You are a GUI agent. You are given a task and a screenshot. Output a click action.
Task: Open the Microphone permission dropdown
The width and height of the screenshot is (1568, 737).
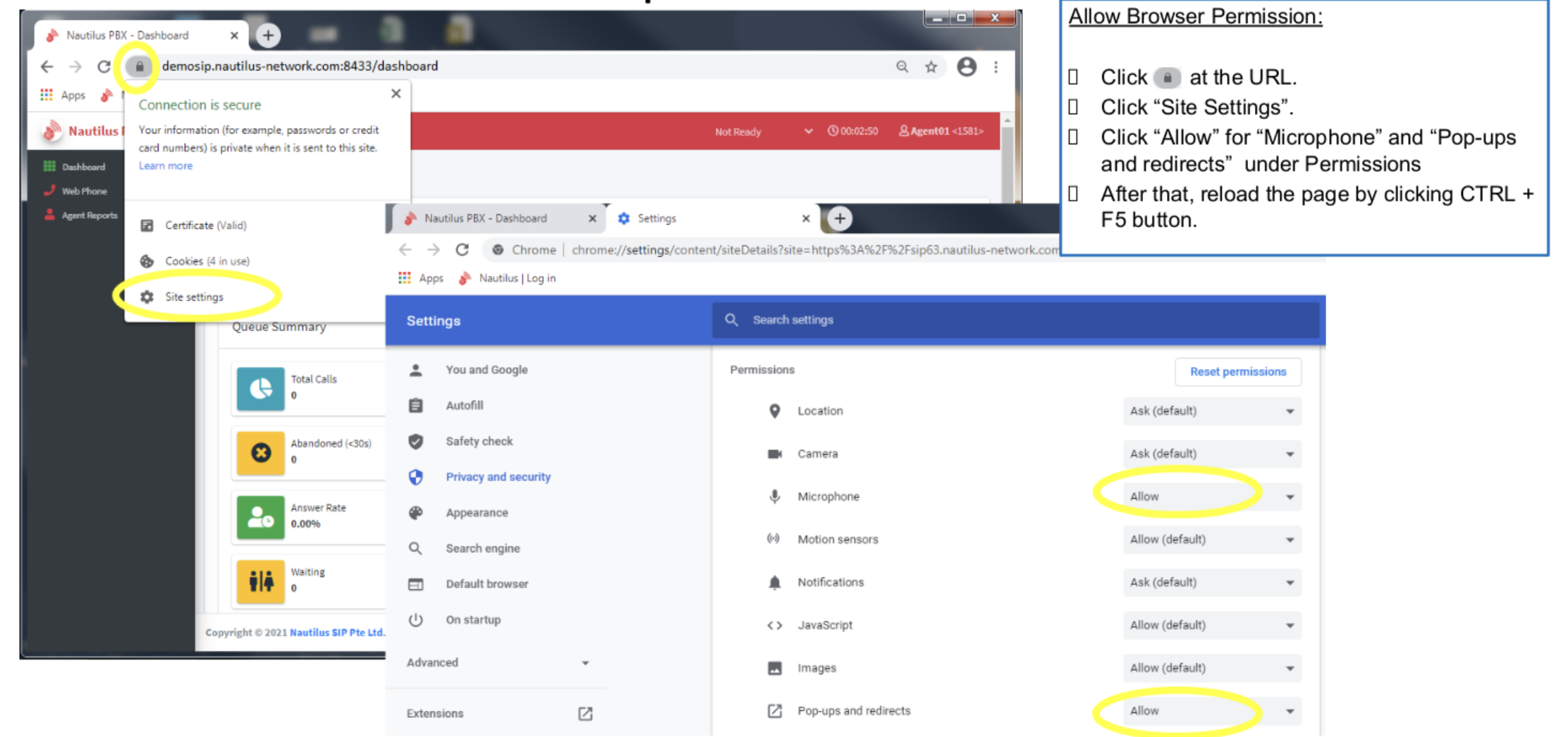(x=1212, y=497)
